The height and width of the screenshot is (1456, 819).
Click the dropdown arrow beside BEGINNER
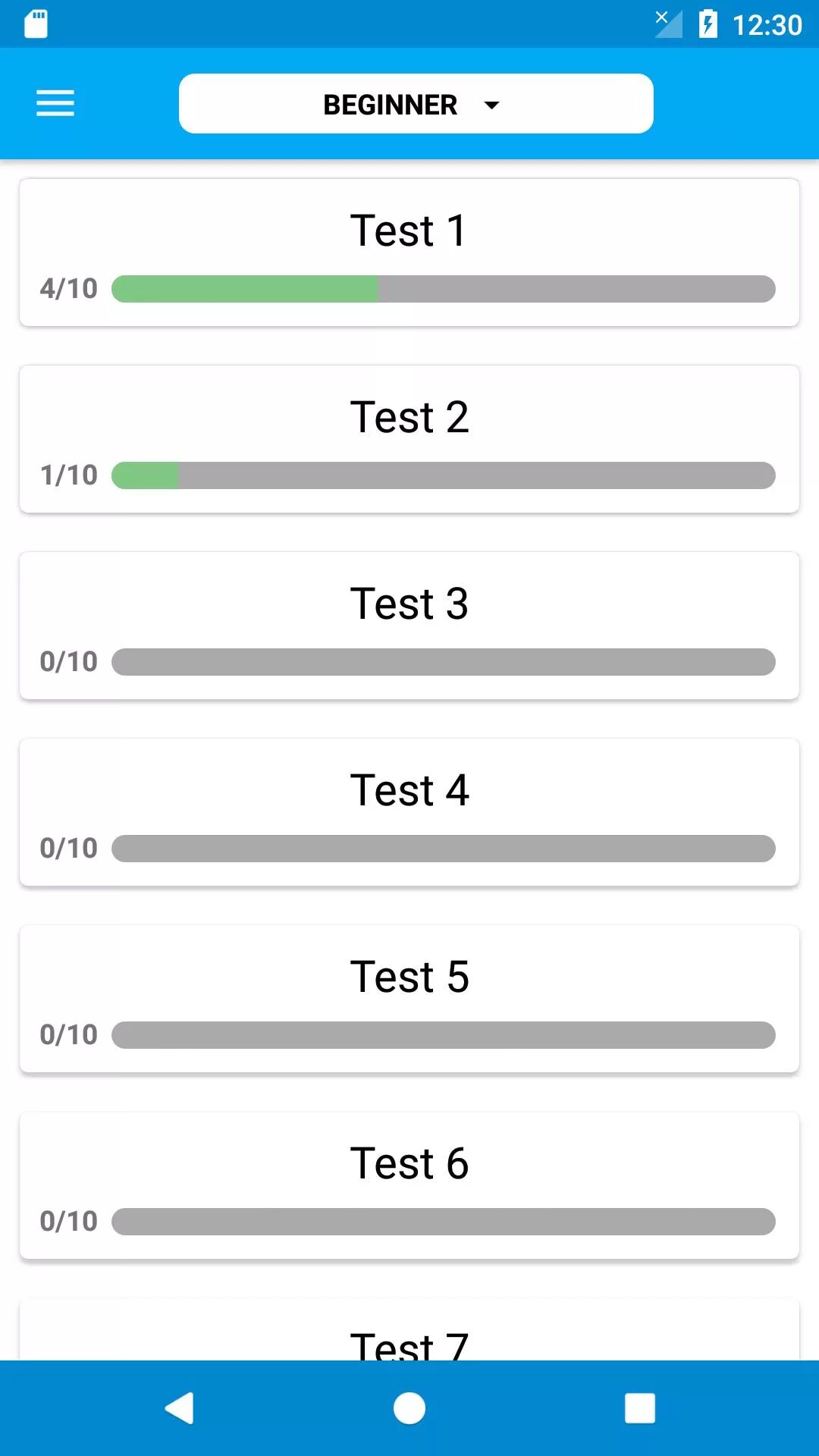click(491, 105)
